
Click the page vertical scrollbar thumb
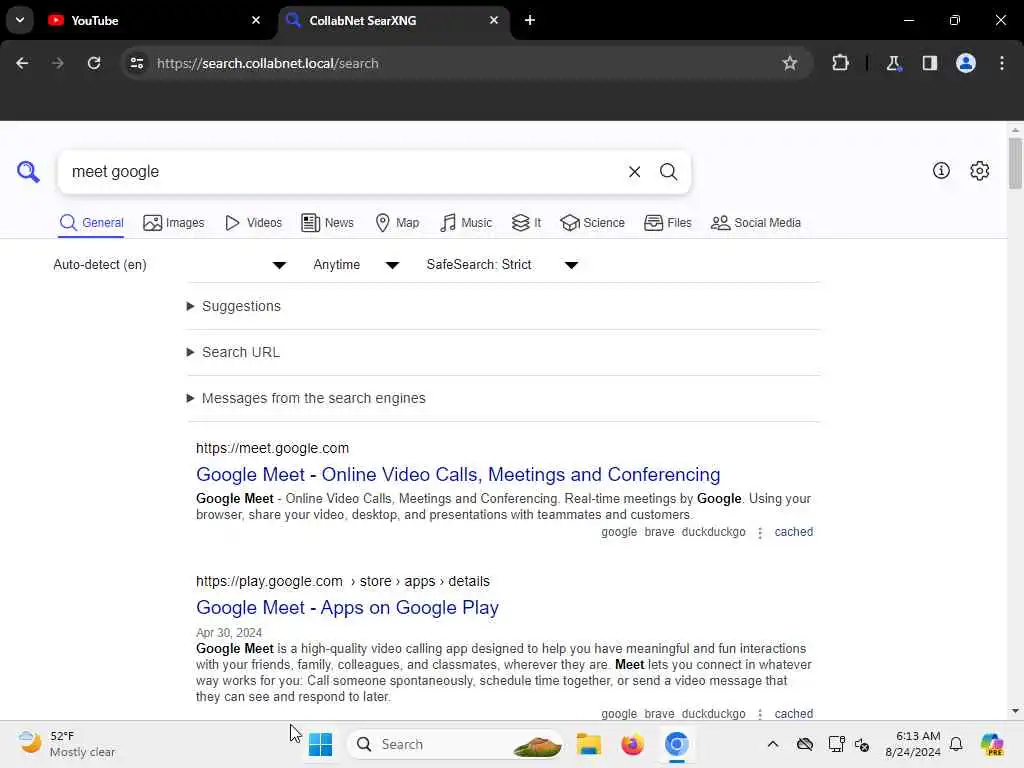click(x=1015, y=163)
